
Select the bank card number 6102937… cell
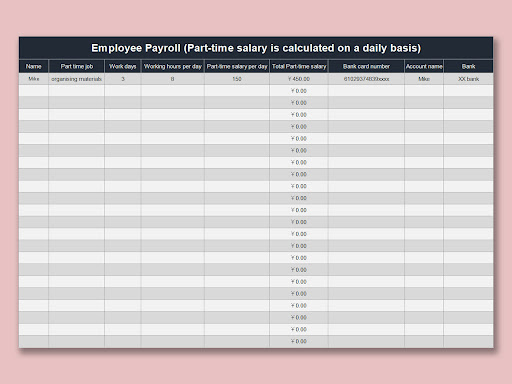click(366, 79)
